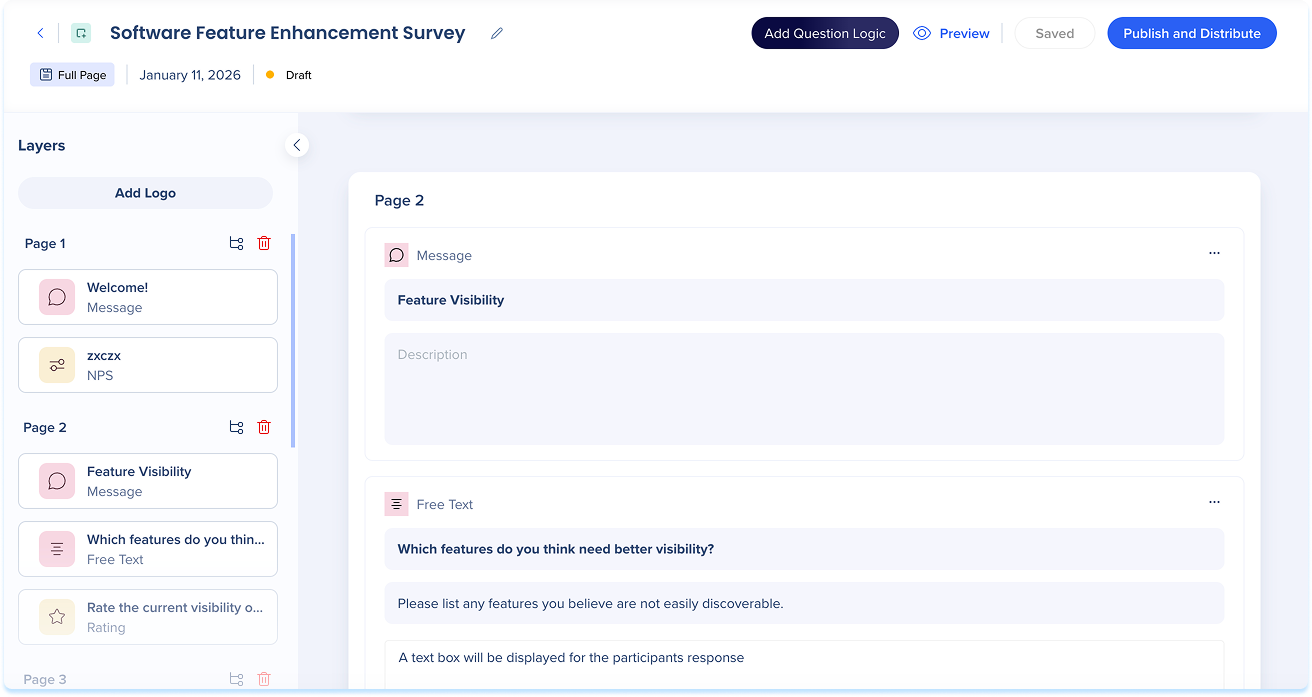Select the Feature Visibility message layer
1312x697 pixels.
click(x=148, y=481)
